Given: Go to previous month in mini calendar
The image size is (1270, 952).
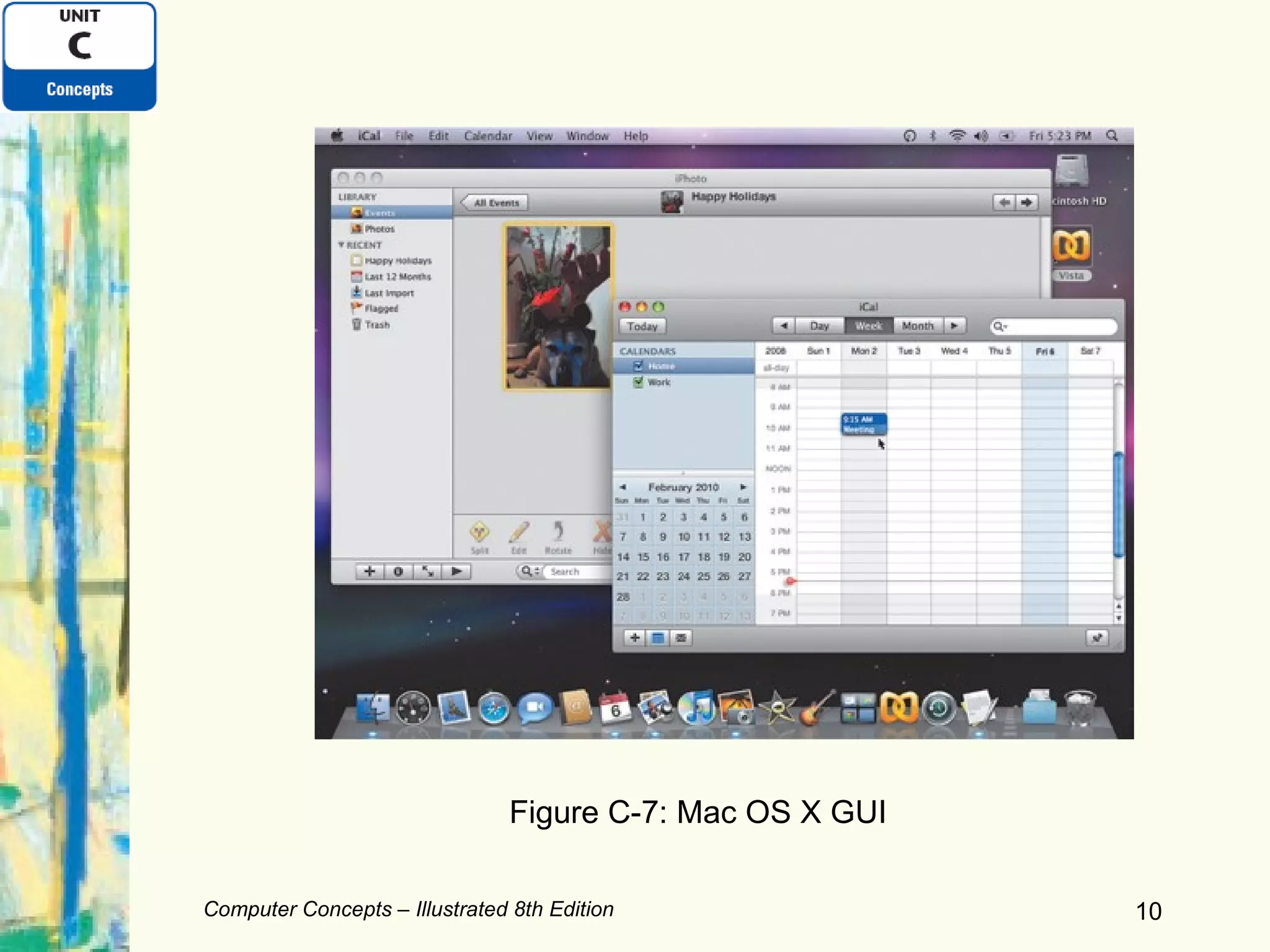Looking at the screenshot, I should coord(623,487).
